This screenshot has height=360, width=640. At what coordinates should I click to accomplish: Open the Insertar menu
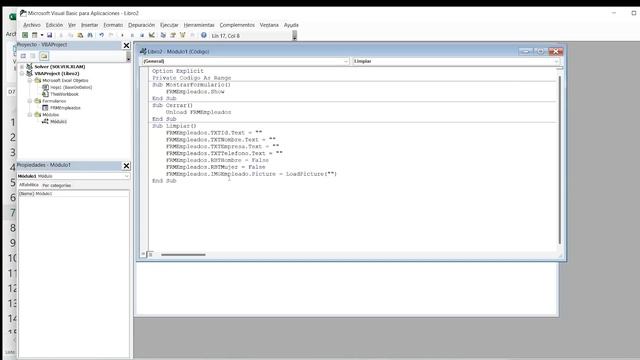coord(89,25)
